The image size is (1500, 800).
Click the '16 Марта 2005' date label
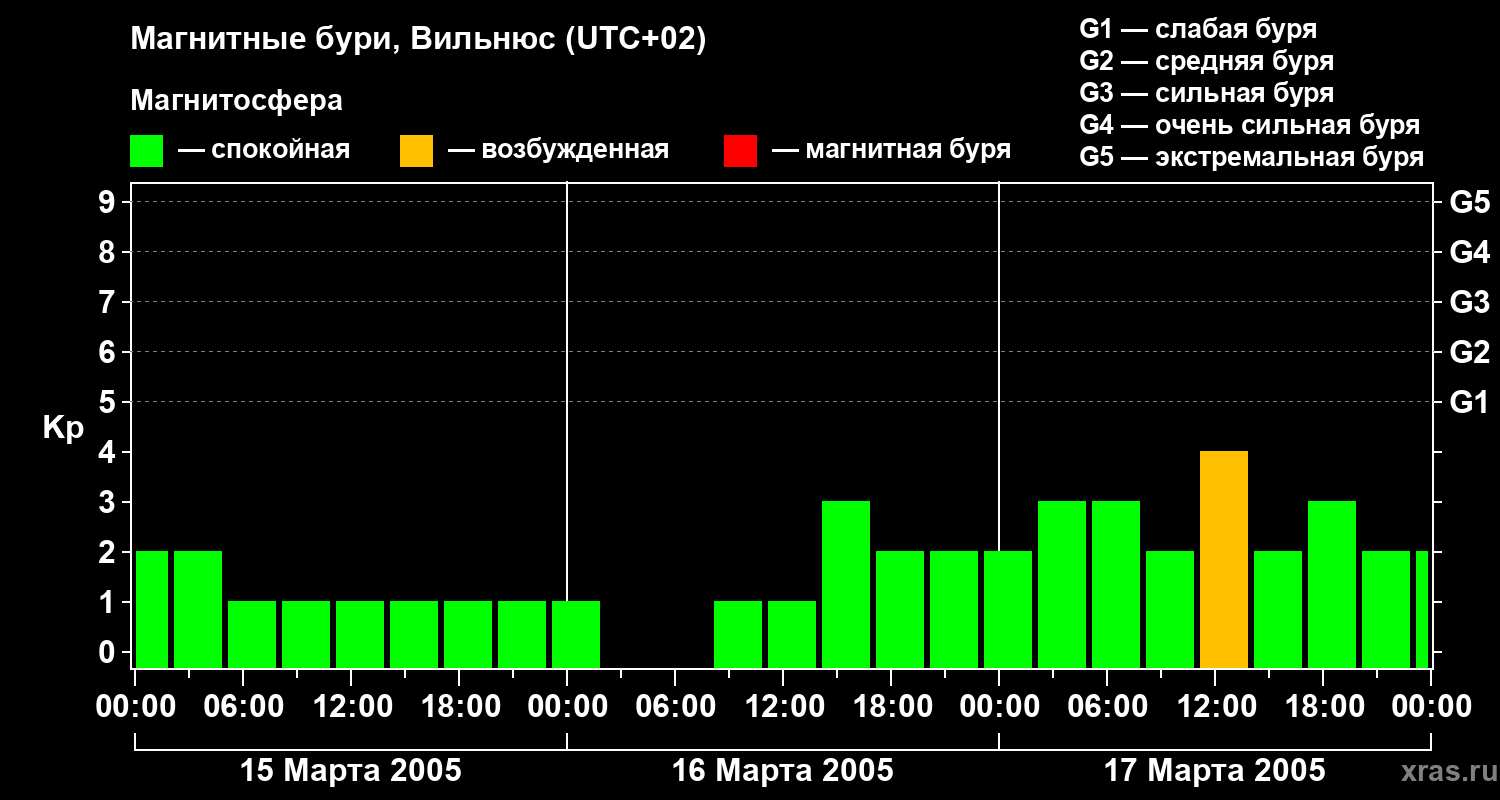pyautogui.click(x=783, y=771)
